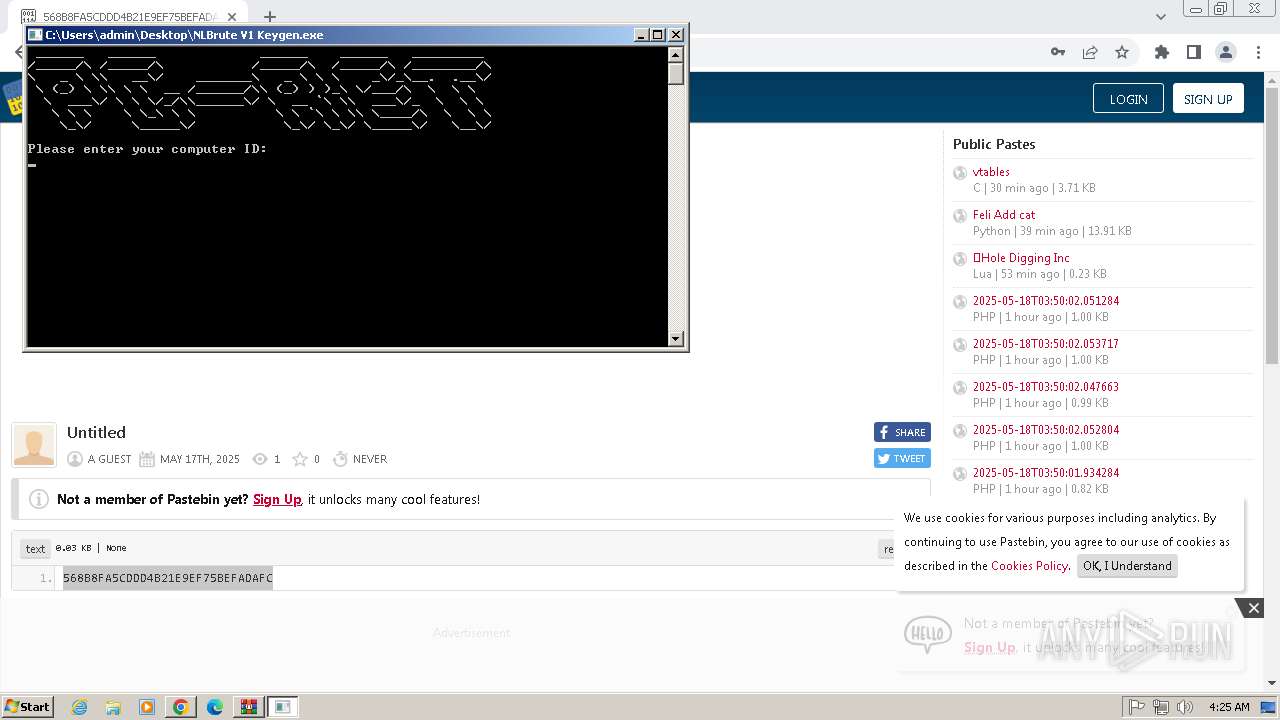Open the Windows Start menu
This screenshot has width=1280, height=720.
click(28, 707)
